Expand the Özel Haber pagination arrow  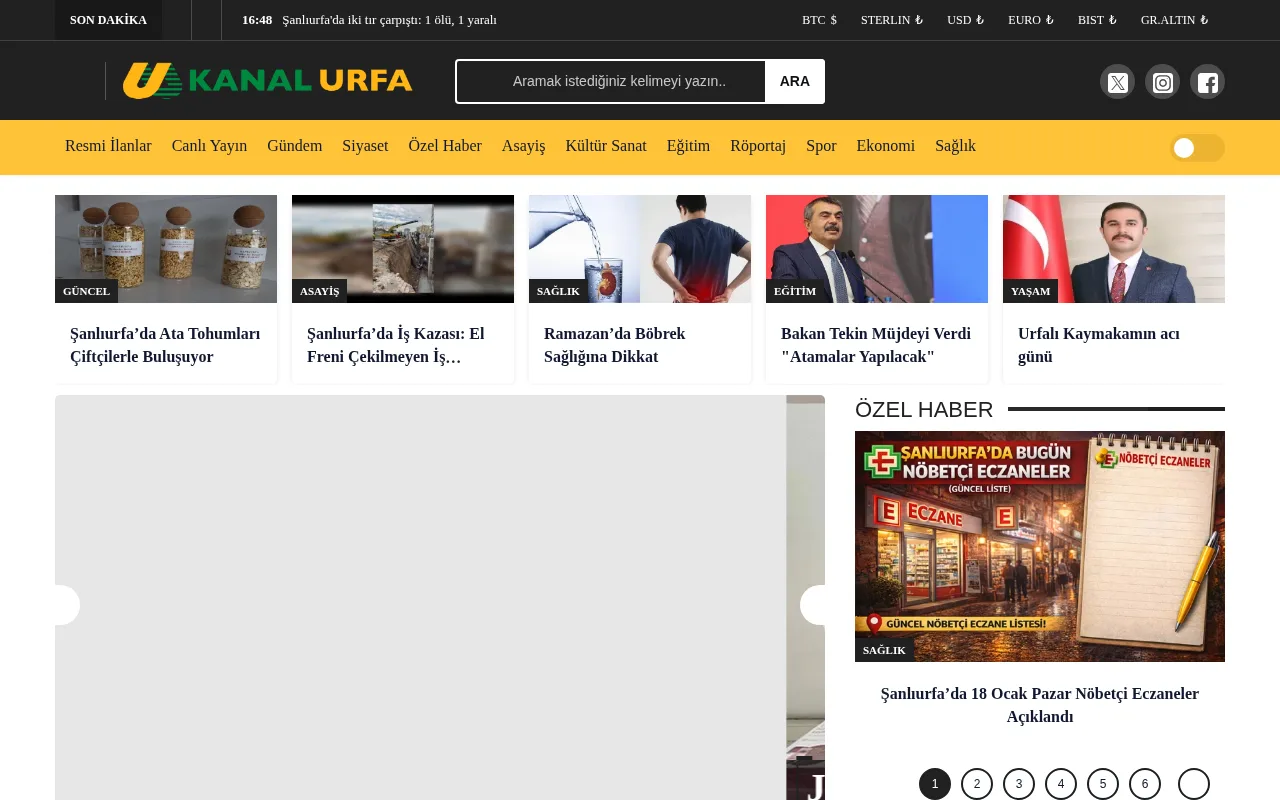1193,783
